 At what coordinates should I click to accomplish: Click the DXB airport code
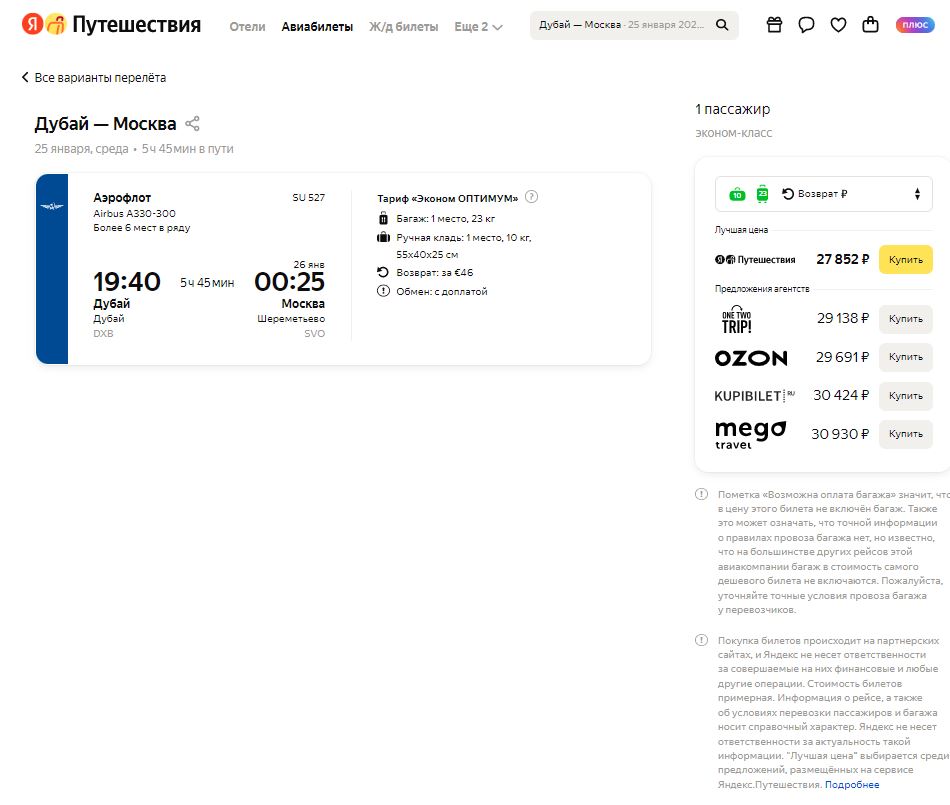[103, 333]
